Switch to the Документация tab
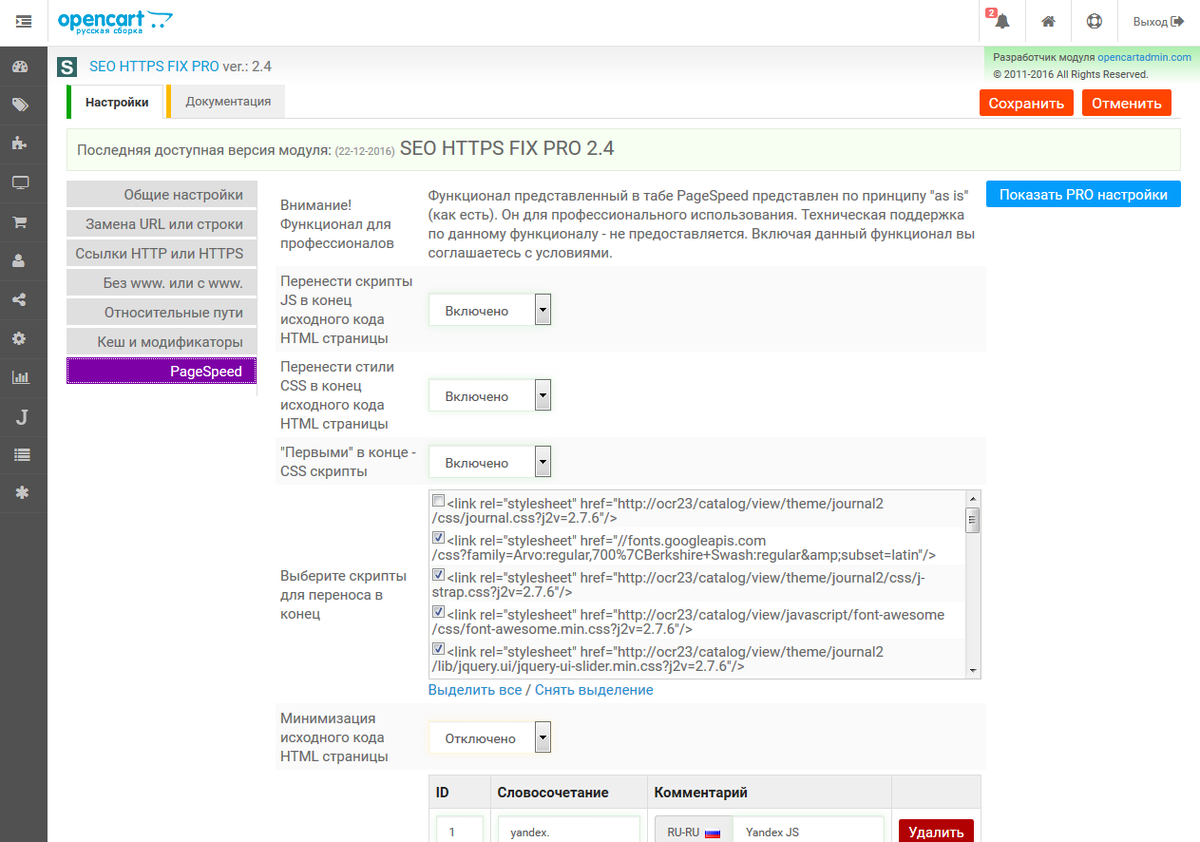Viewport: 1200px width, 842px height. coord(228,102)
